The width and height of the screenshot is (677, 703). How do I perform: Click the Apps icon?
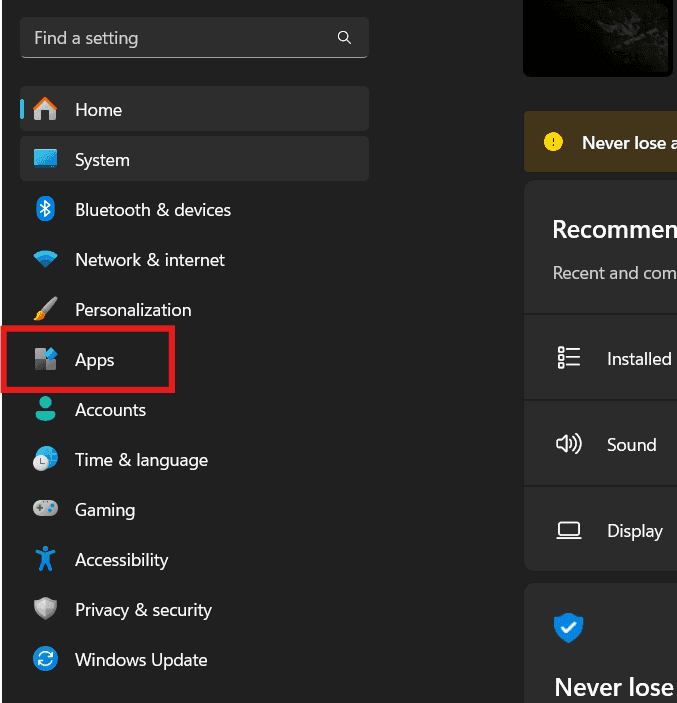point(46,359)
